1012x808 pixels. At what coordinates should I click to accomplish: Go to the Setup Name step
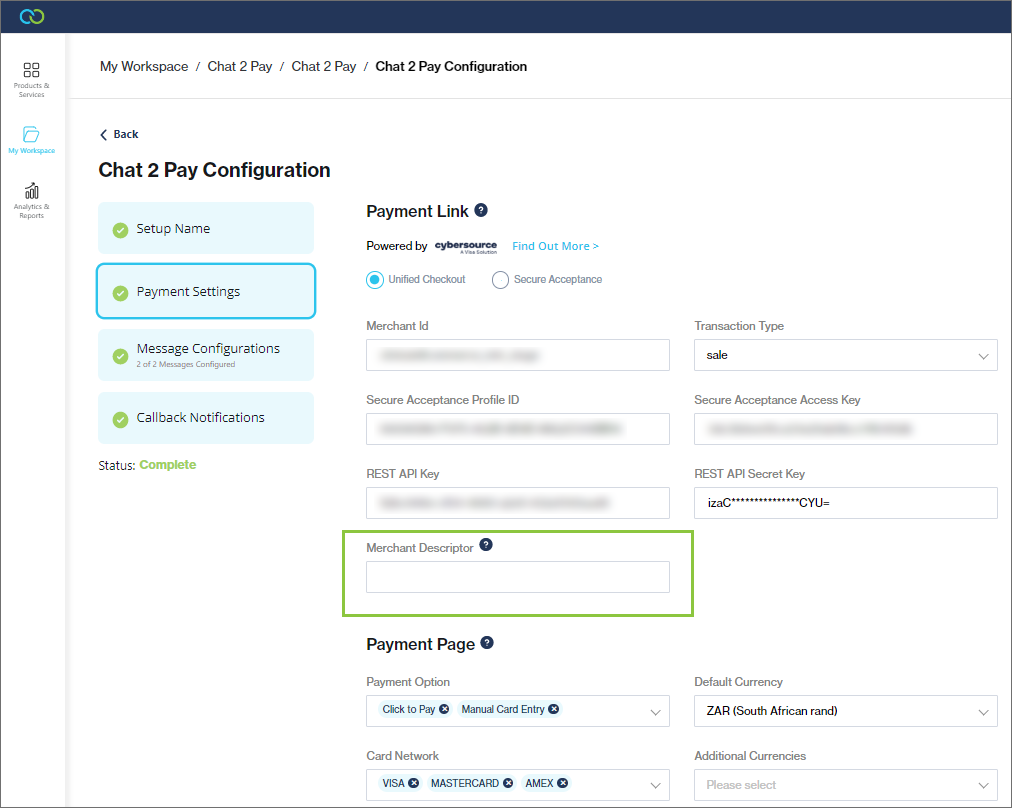[206, 228]
